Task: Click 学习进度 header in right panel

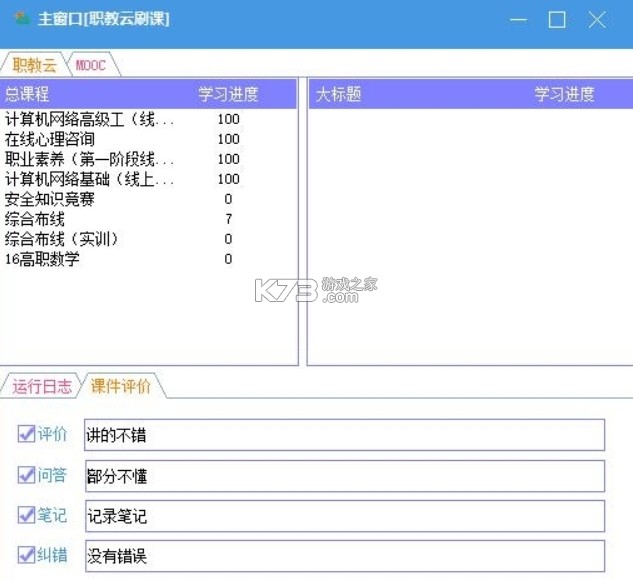Action: point(564,94)
